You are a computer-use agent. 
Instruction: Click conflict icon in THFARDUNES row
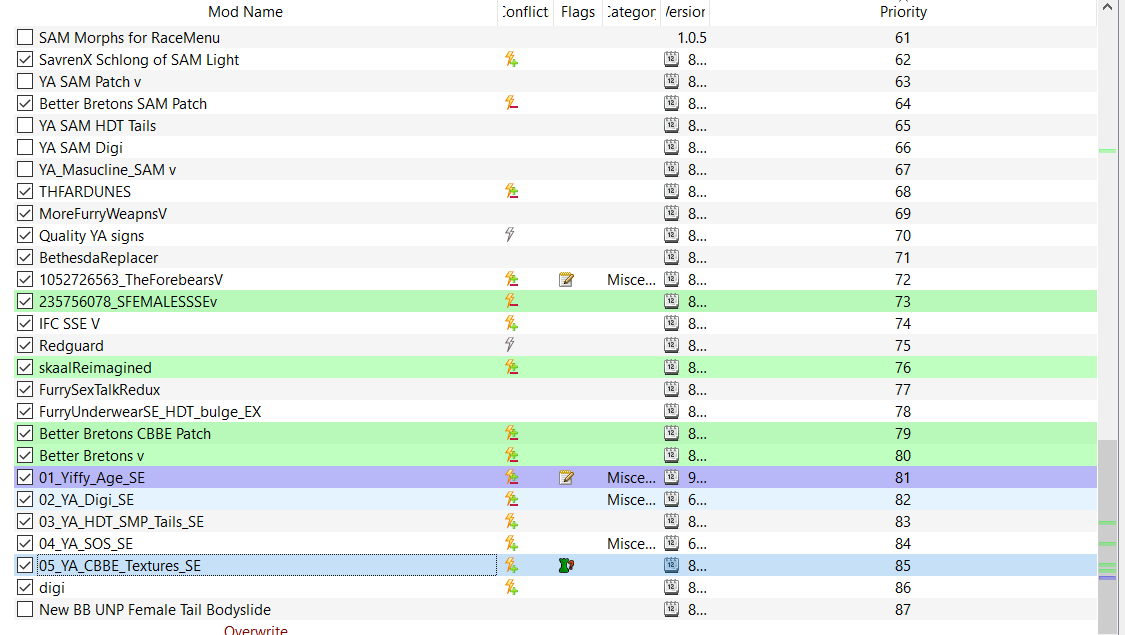(x=511, y=192)
